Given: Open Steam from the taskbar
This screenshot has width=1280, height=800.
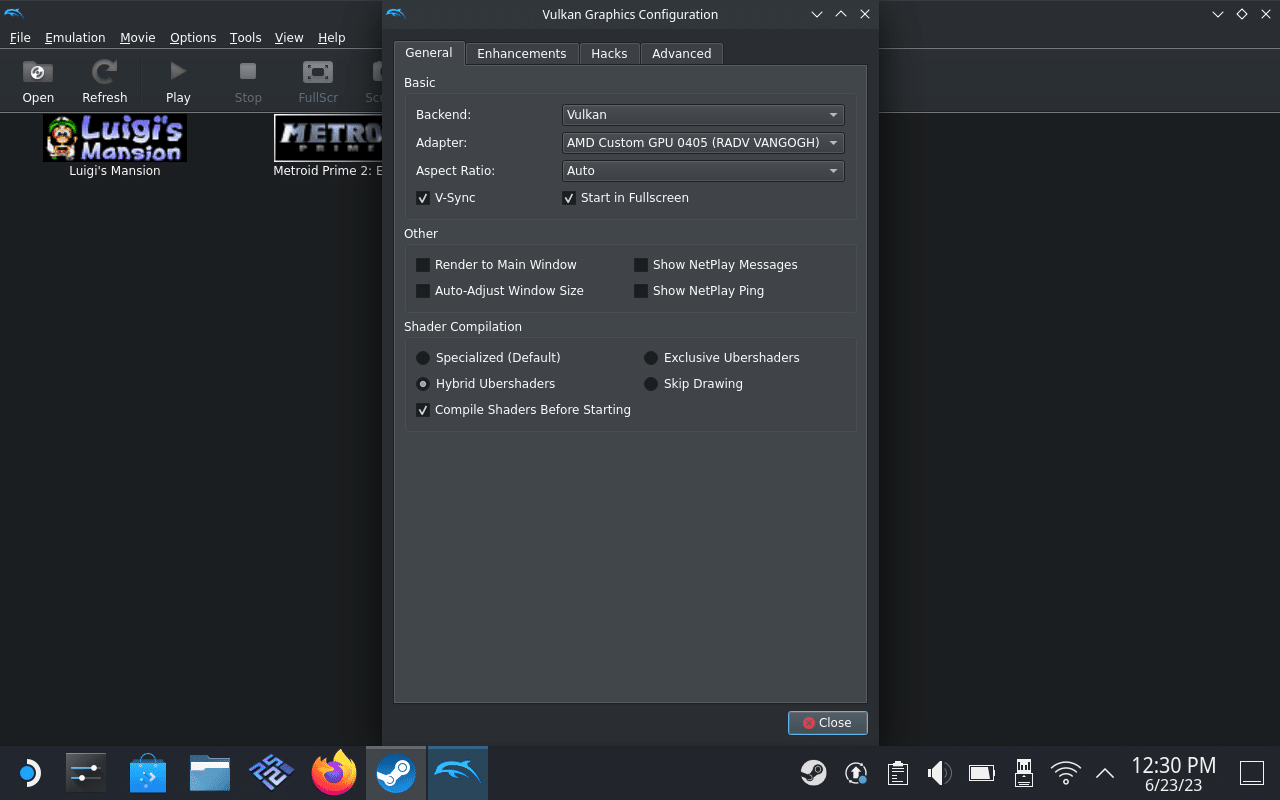Looking at the screenshot, I should 395,772.
